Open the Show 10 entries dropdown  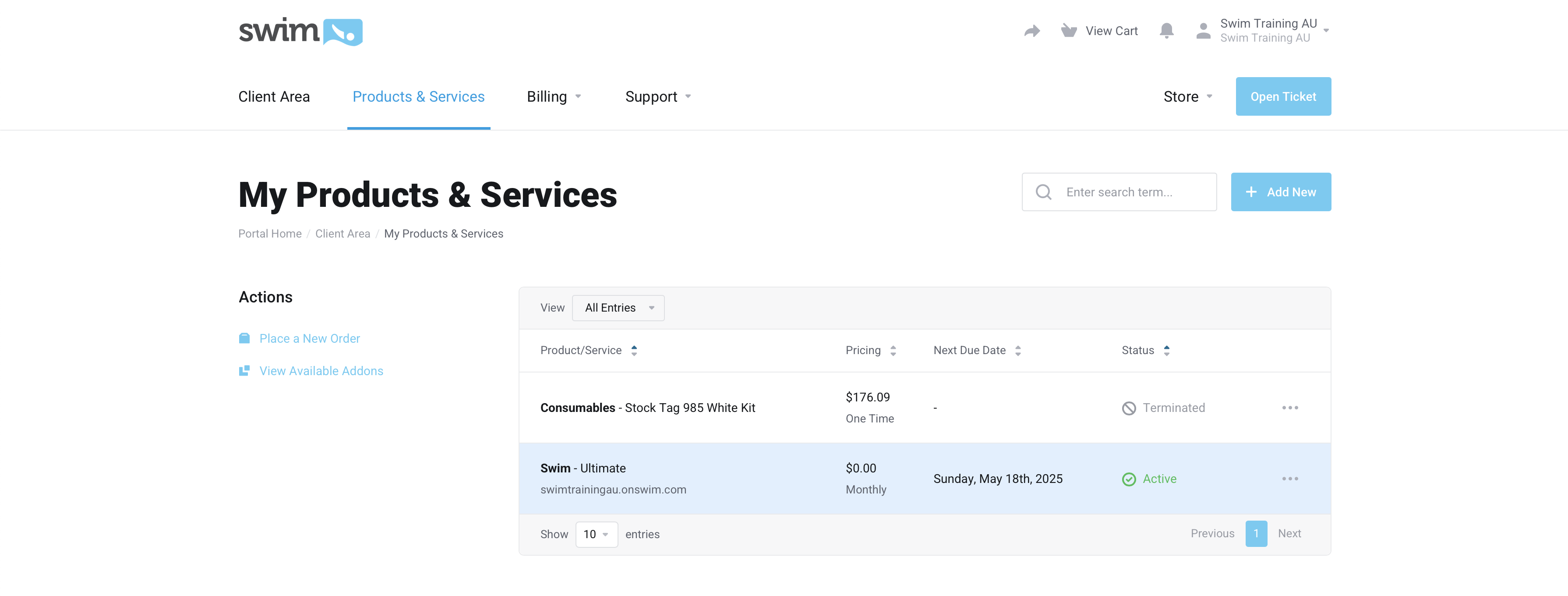(597, 535)
